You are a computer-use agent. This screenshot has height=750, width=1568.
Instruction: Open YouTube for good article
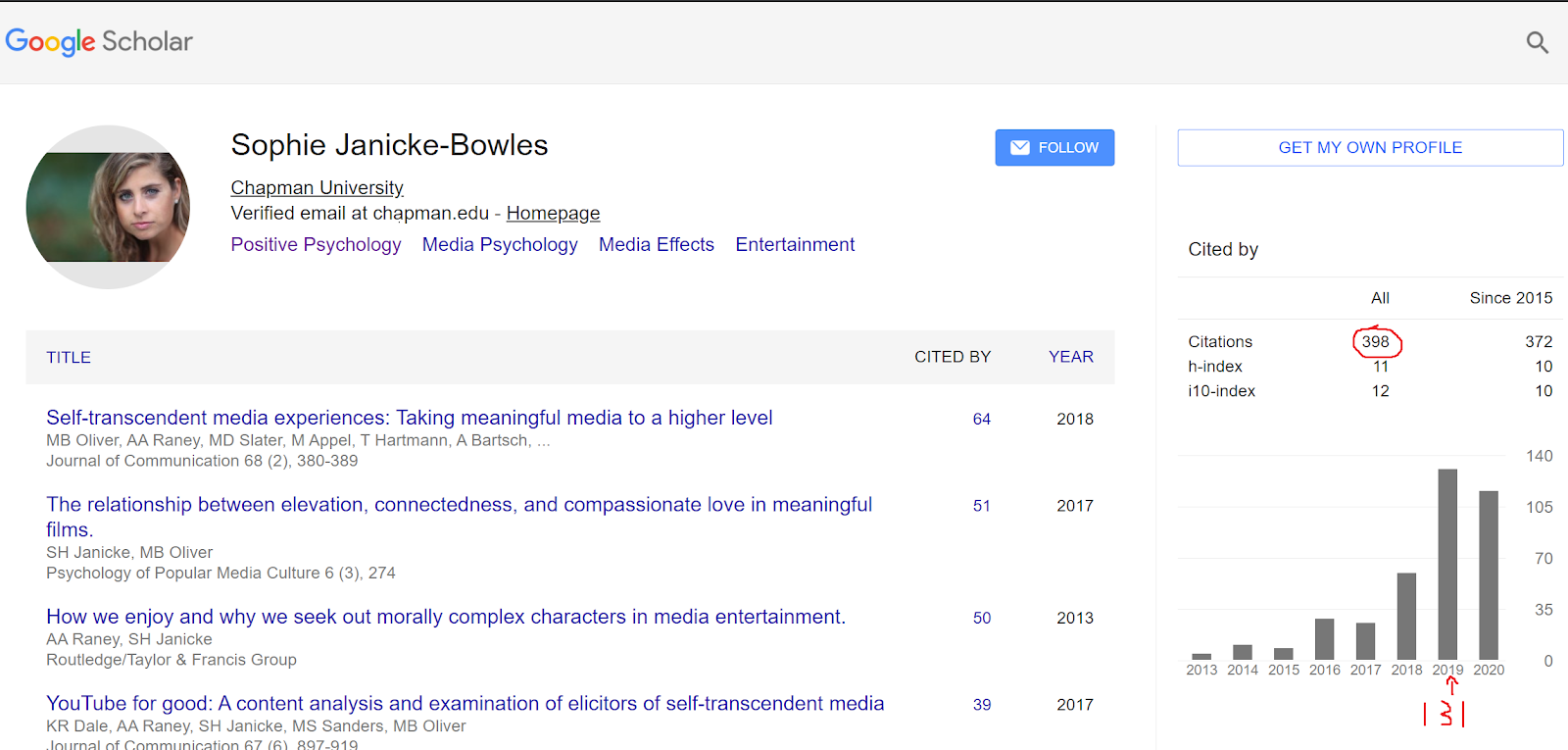(465, 704)
